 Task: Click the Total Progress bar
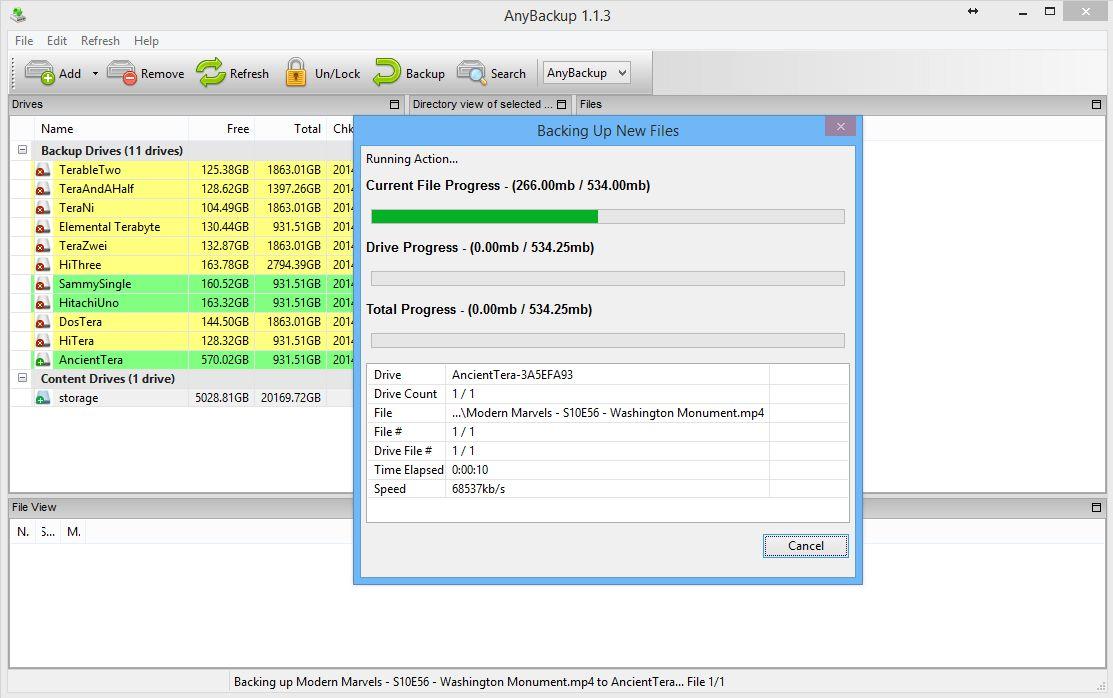pyautogui.click(x=608, y=340)
